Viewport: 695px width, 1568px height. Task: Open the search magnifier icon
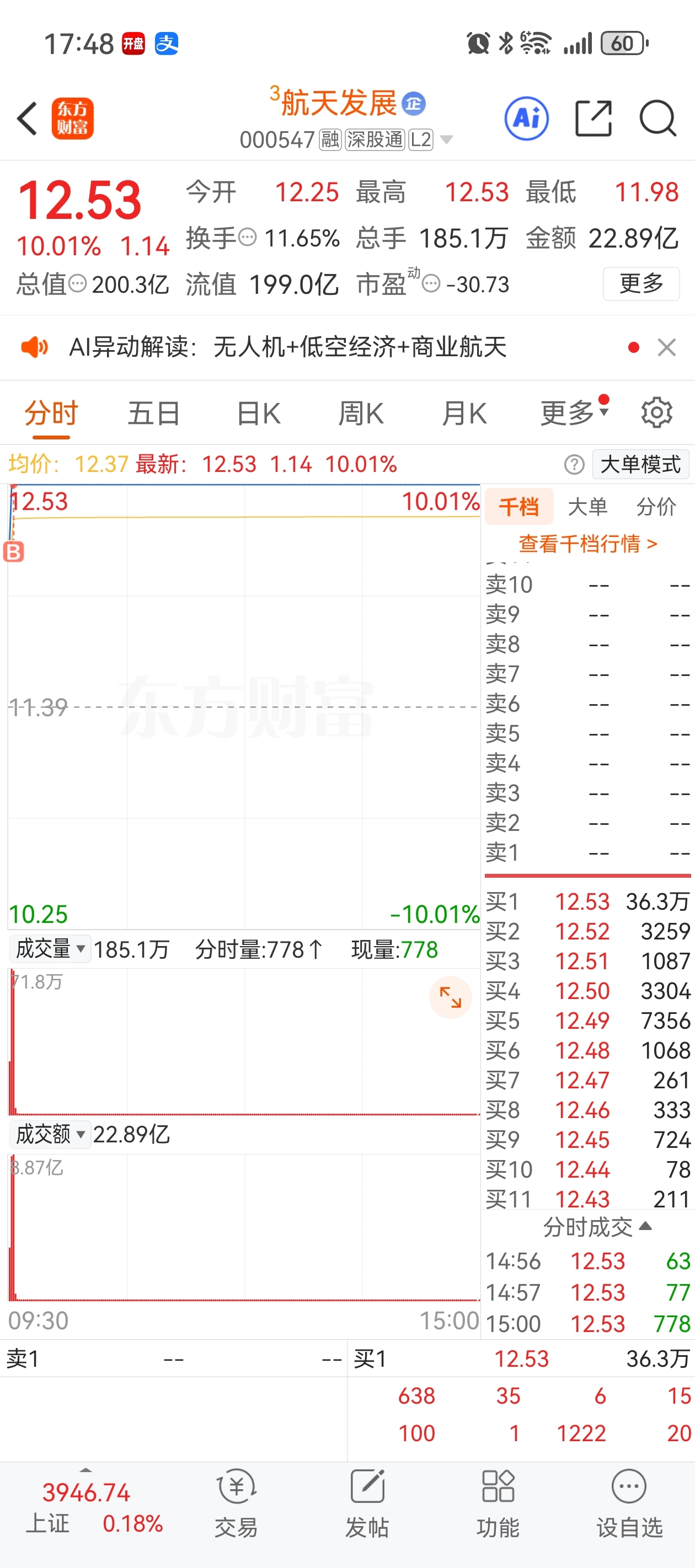click(x=659, y=118)
